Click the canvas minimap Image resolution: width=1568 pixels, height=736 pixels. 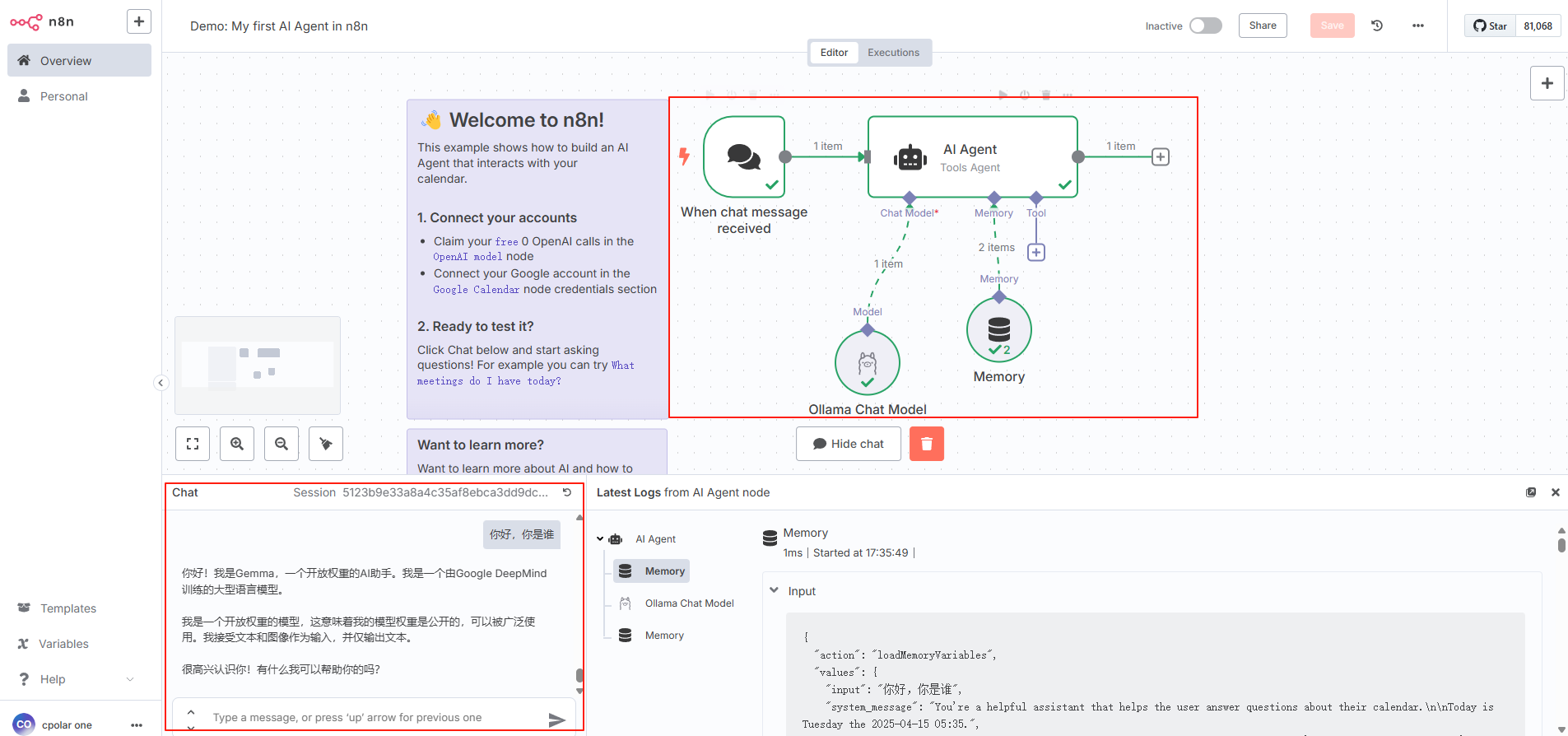click(x=258, y=366)
